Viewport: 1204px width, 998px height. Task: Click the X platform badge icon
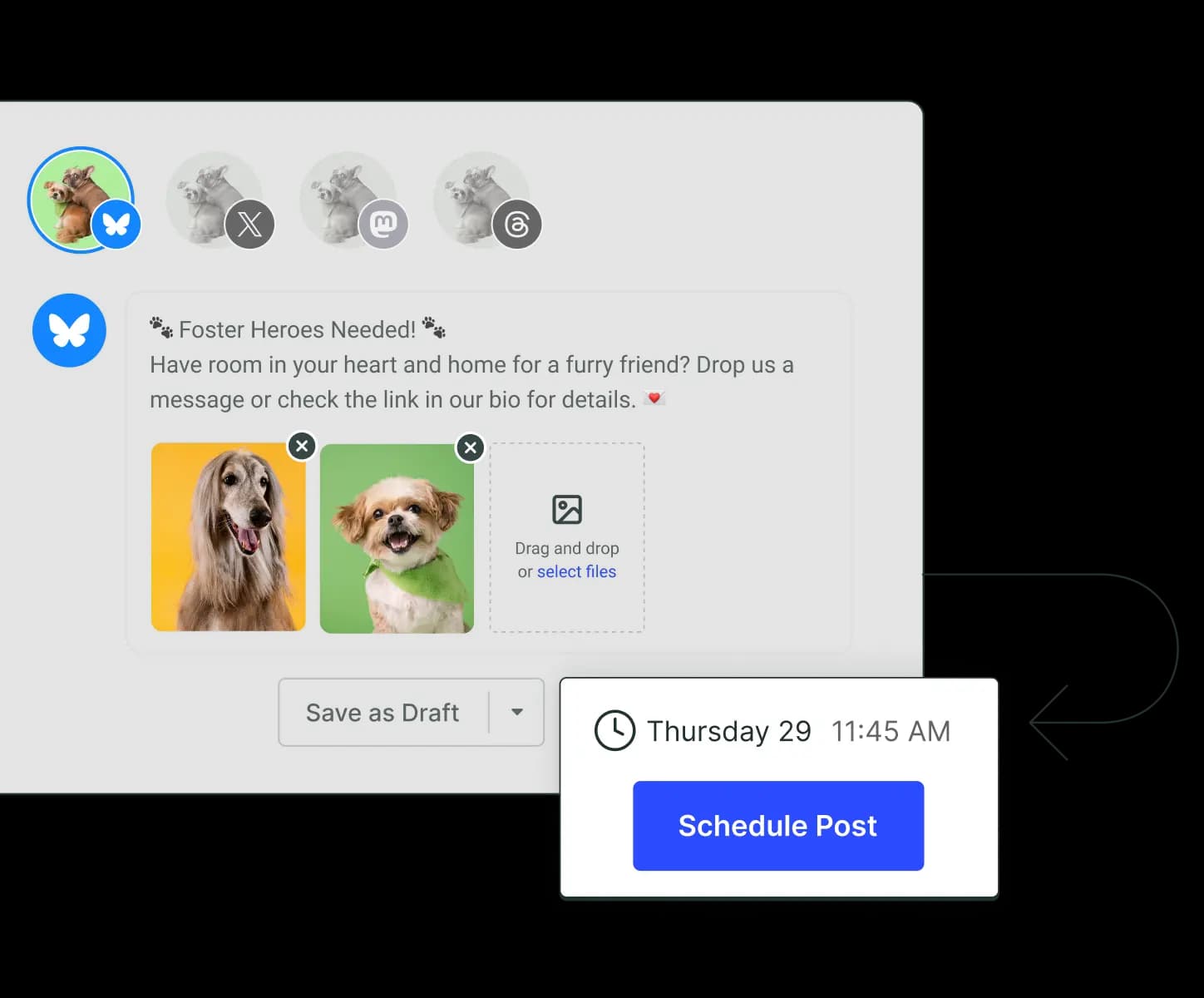tap(250, 224)
